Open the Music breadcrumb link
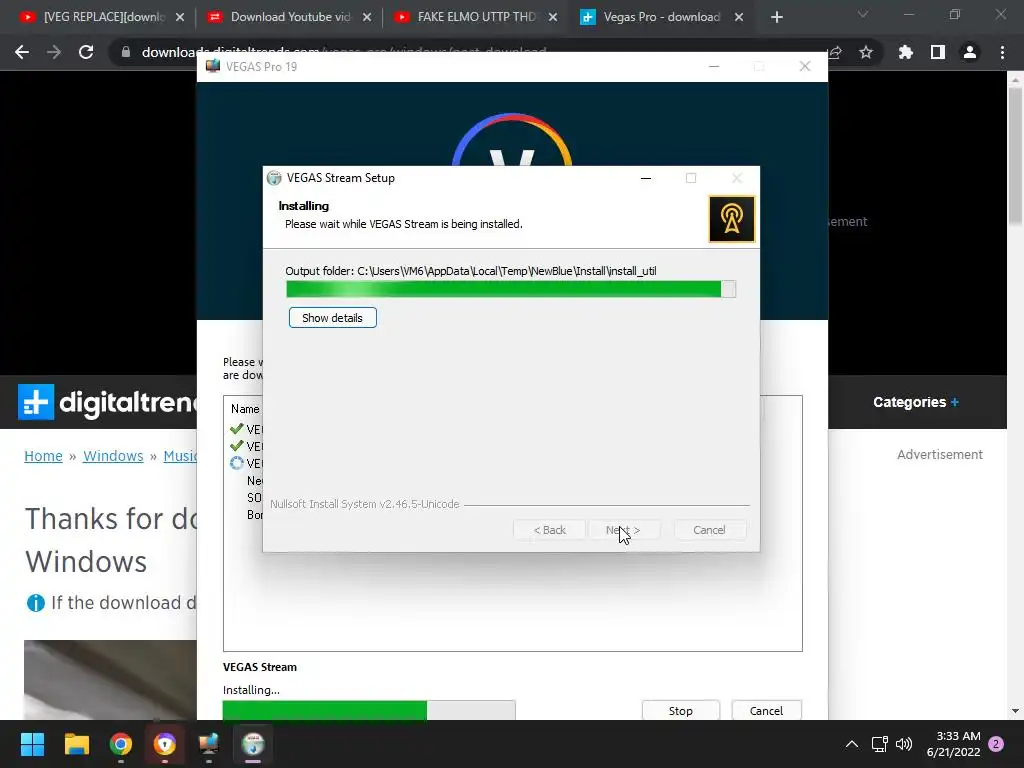This screenshot has width=1024, height=768. click(180, 456)
